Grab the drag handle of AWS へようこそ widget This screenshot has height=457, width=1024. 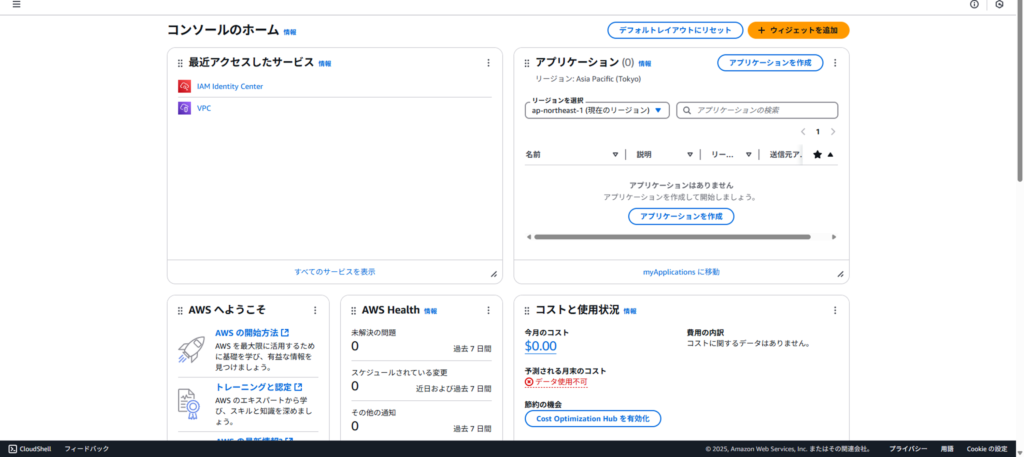pyautogui.click(x=180, y=311)
